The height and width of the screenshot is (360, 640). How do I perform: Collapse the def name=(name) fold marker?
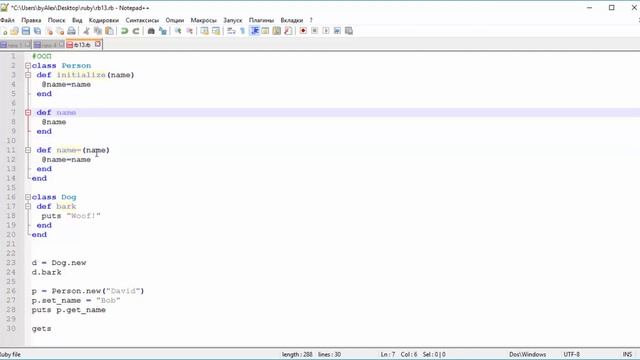(28, 150)
